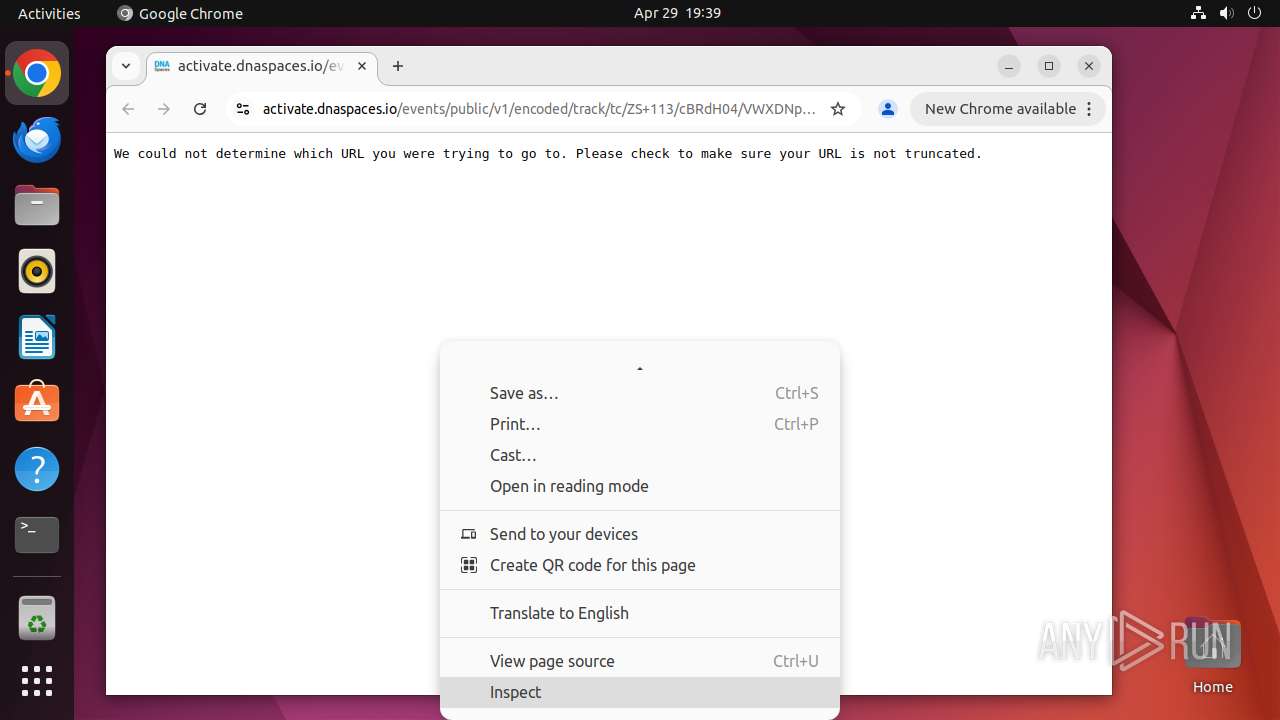Open the volume indicator in top bar
This screenshot has width=1280, height=720.
(x=1227, y=13)
